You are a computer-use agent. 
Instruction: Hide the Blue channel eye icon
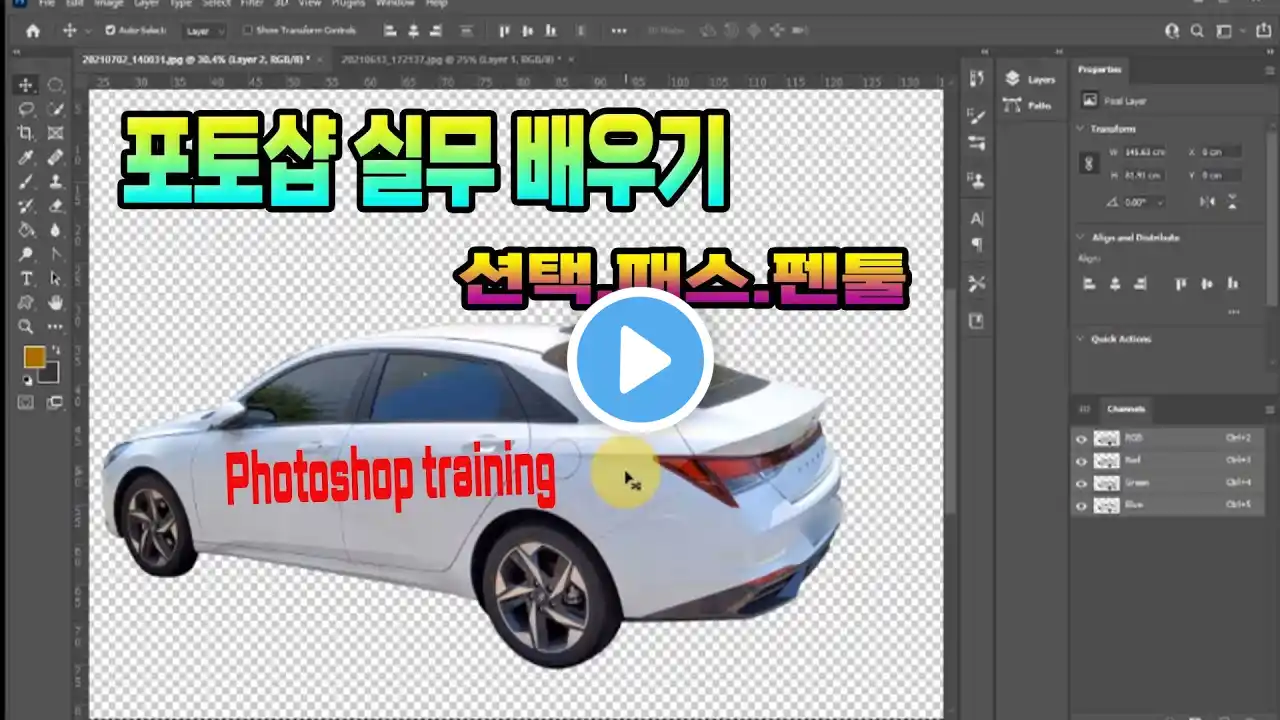click(1081, 506)
